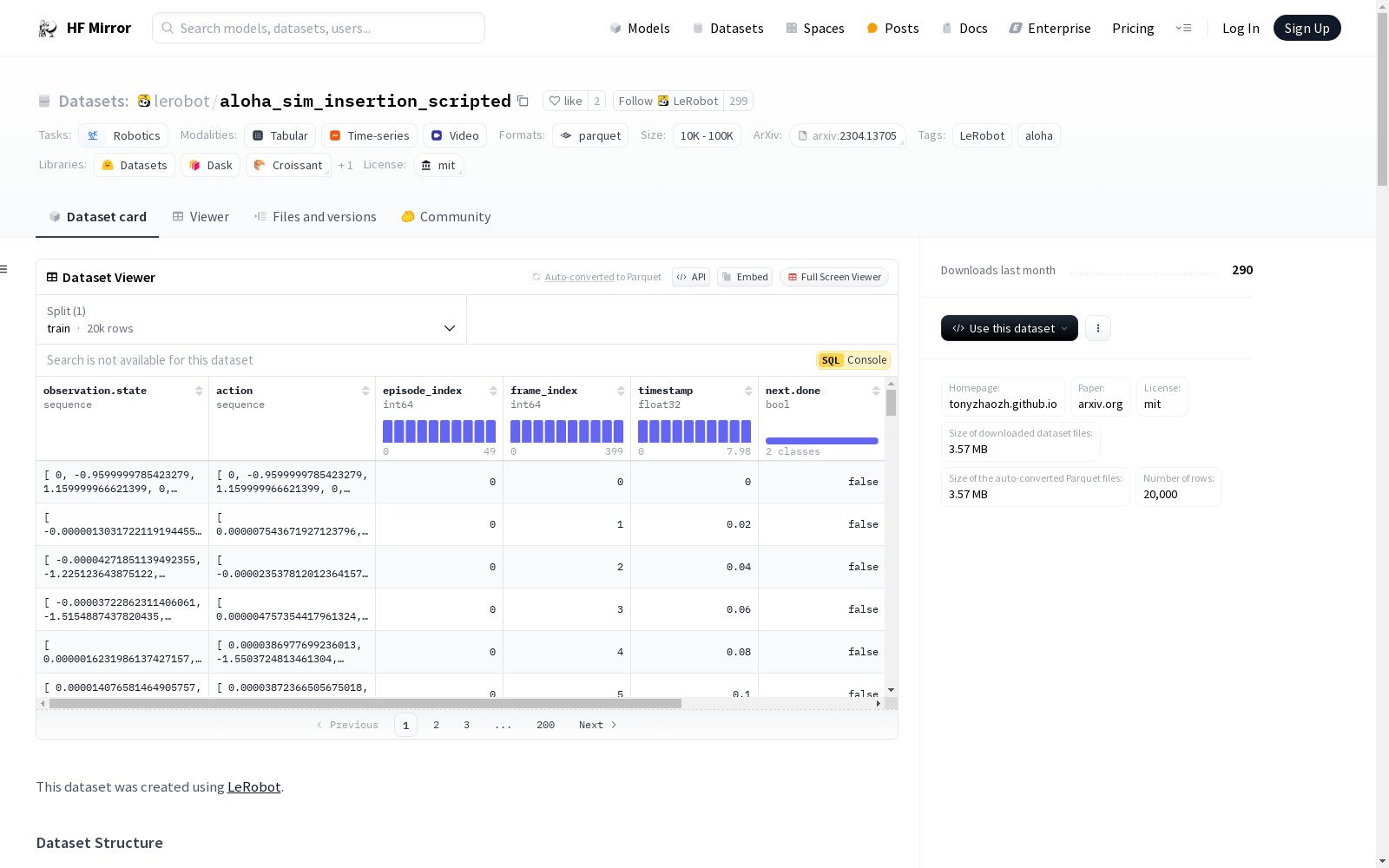Image resolution: width=1389 pixels, height=868 pixels.
Task: Click the search models input field
Action: [319, 28]
